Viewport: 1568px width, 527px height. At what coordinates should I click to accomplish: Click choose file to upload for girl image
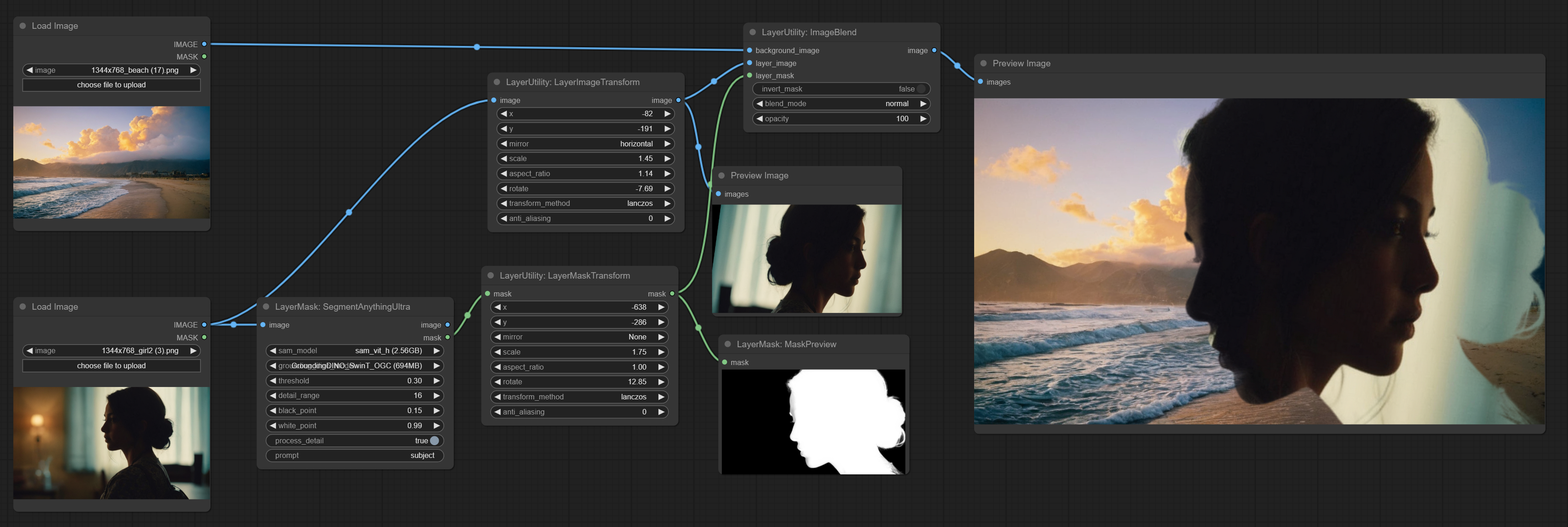[111, 366]
